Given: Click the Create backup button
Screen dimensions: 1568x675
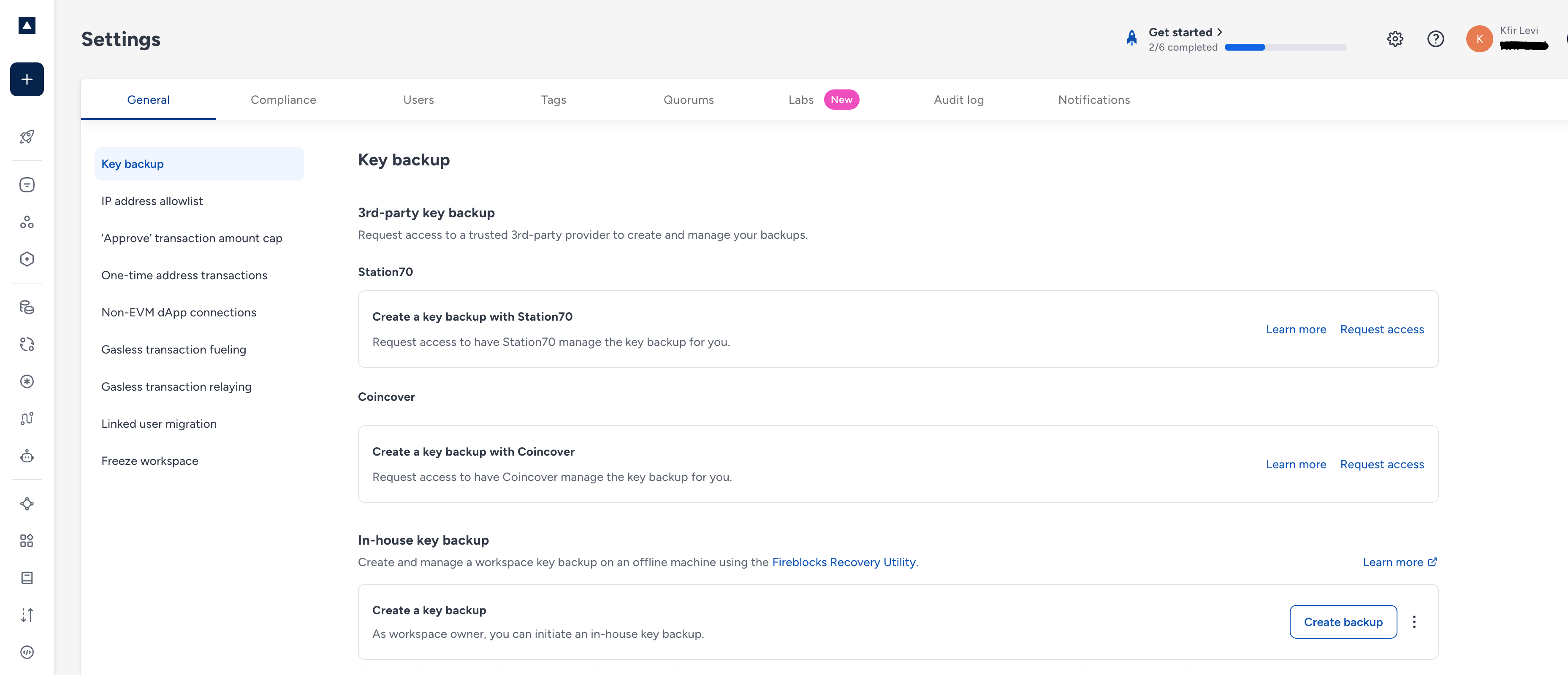Looking at the screenshot, I should pos(1343,621).
